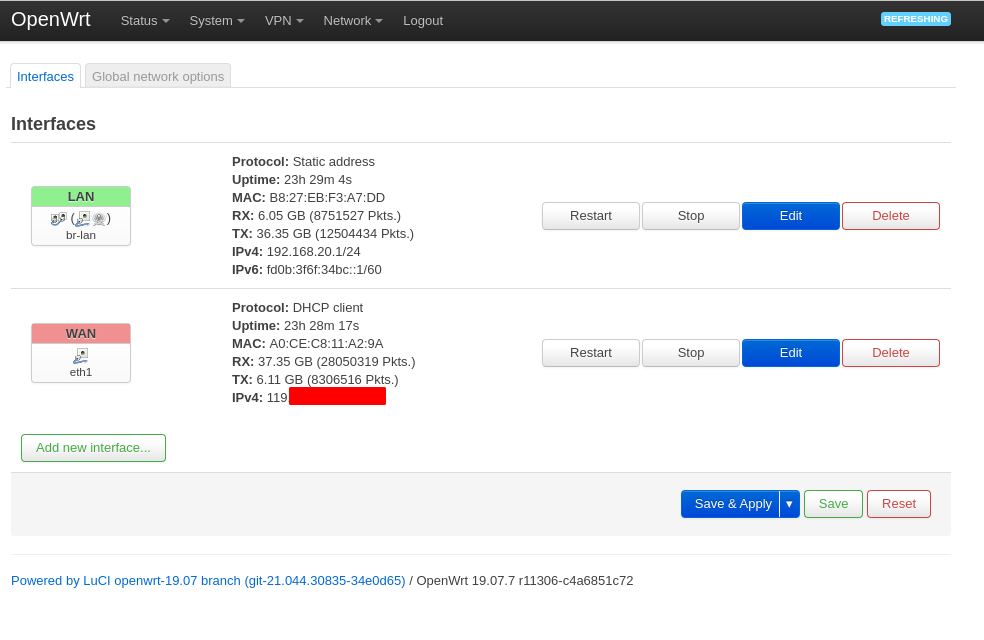
Task: Click Add new interface button
Action: tap(94, 448)
